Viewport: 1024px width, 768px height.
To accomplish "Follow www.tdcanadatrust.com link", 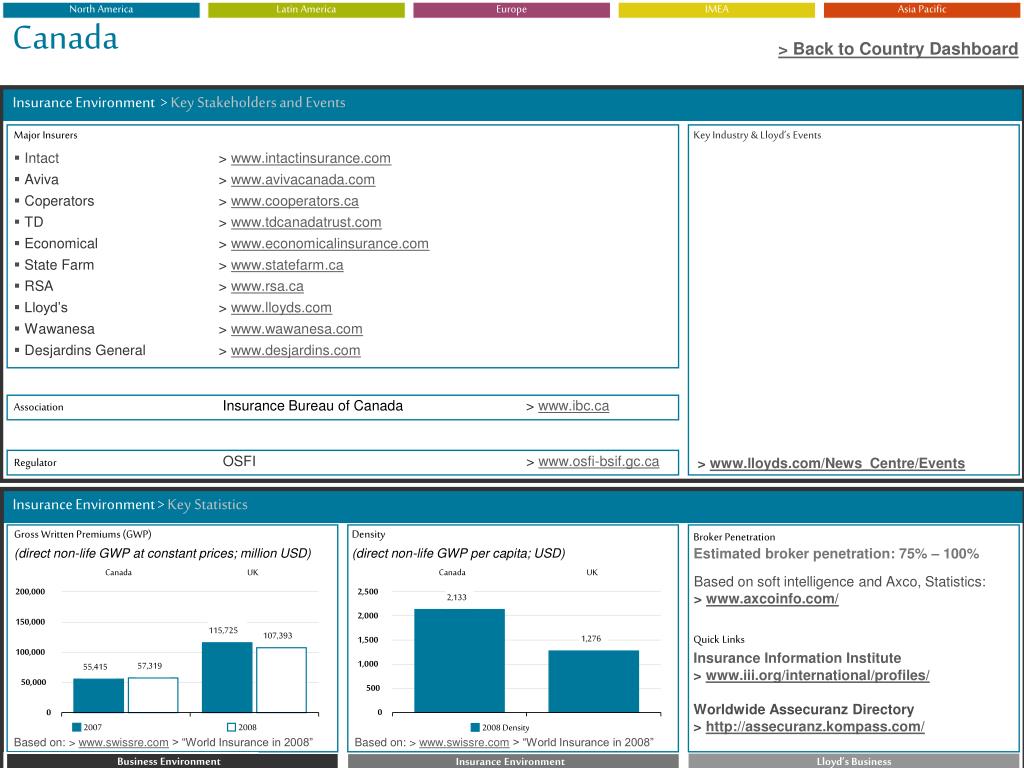I will click(x=306, y=222).
